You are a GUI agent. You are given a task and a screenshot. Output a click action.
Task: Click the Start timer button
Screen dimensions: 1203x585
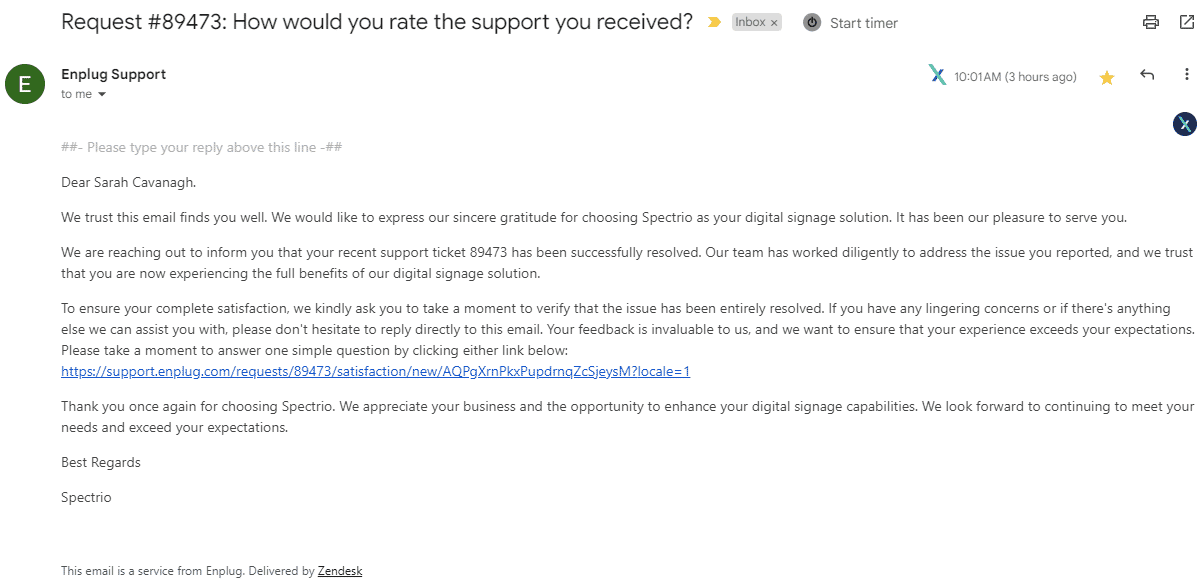(864, 23)
